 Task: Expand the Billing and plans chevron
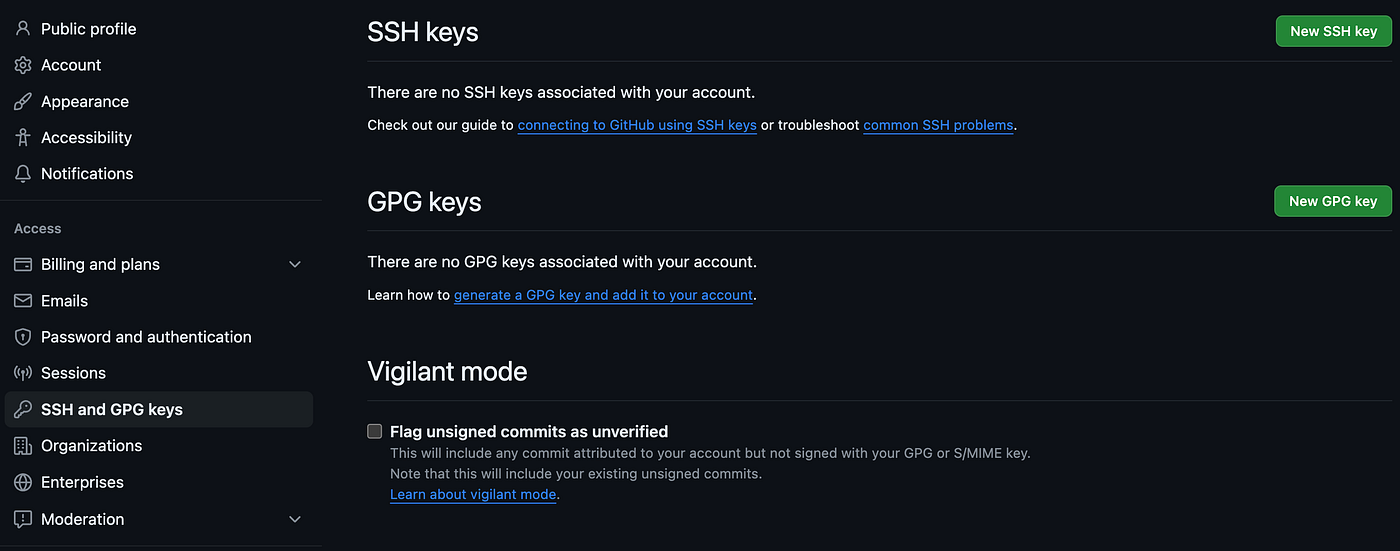pos(295,265)
